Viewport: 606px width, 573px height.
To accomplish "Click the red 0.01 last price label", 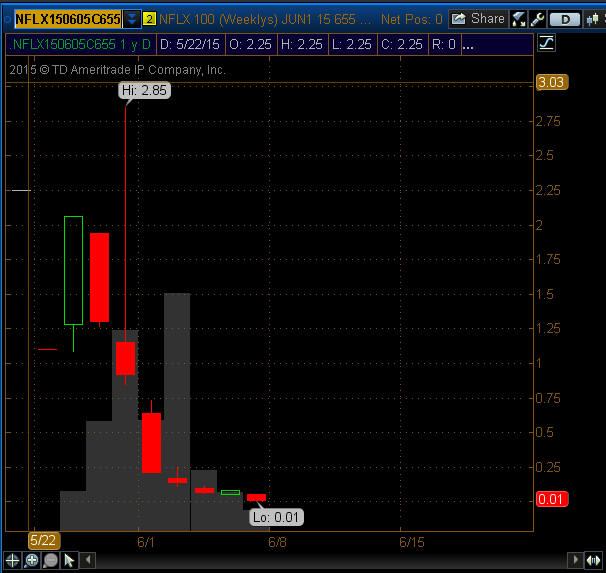I will pos(552,499).
